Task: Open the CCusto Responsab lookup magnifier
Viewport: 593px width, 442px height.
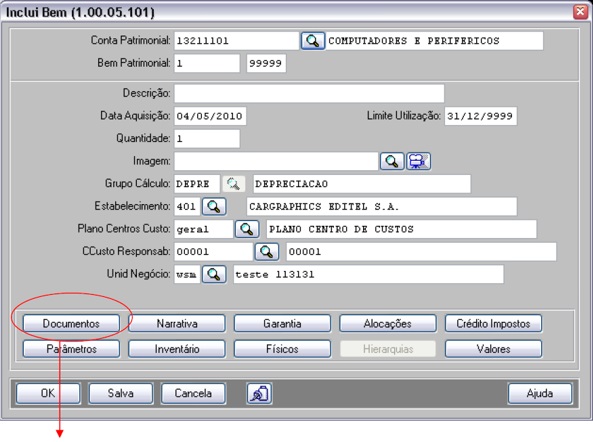Action: click(x=267, y=252)
